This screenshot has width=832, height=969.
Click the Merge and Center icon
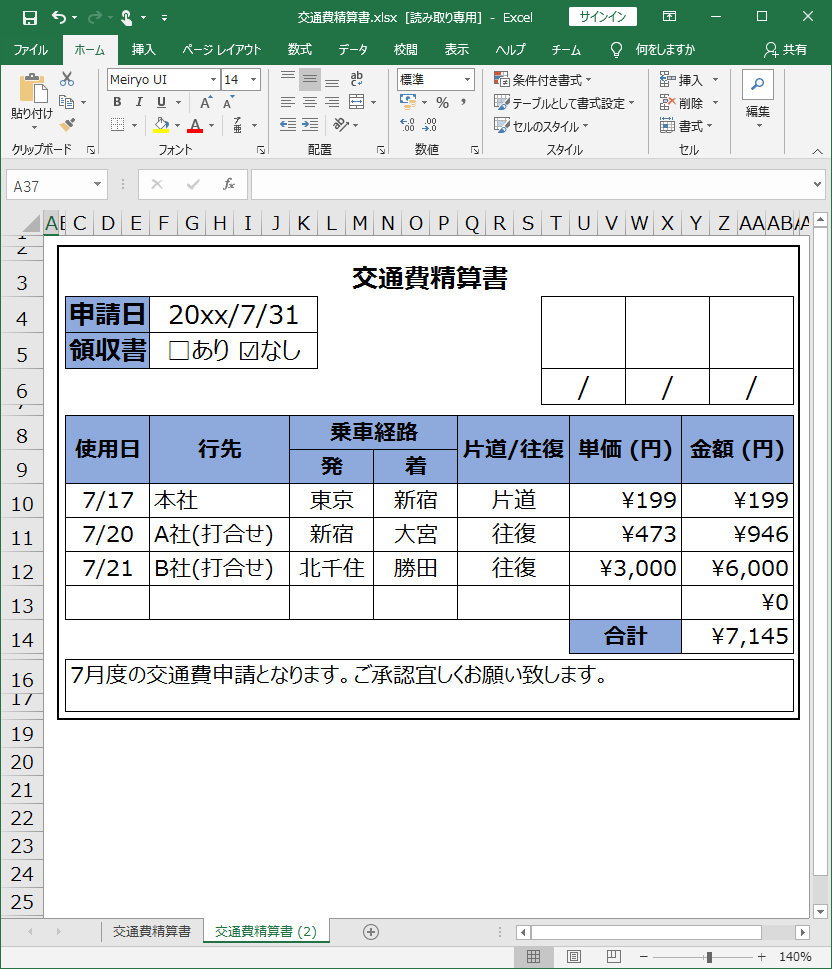[x=355, y=102]
